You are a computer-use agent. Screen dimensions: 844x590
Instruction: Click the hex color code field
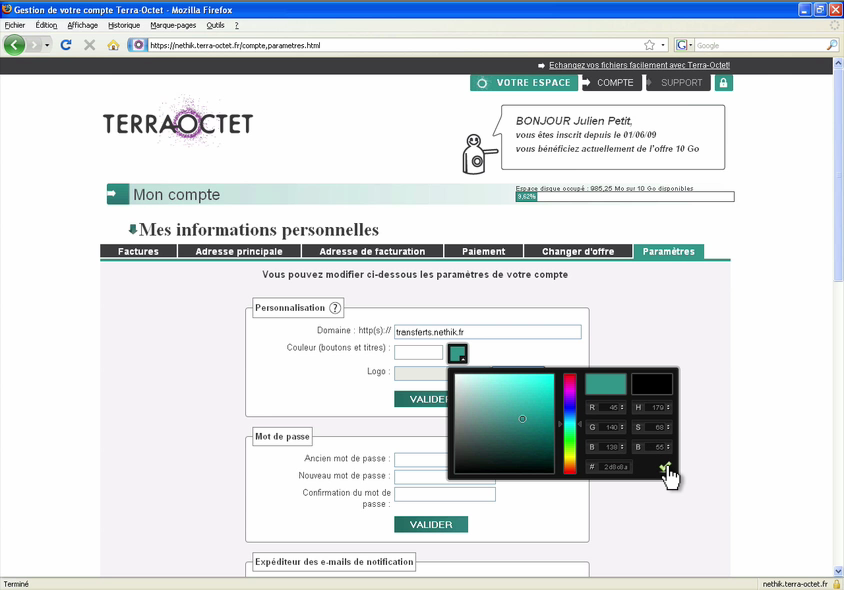pos(609,467)
